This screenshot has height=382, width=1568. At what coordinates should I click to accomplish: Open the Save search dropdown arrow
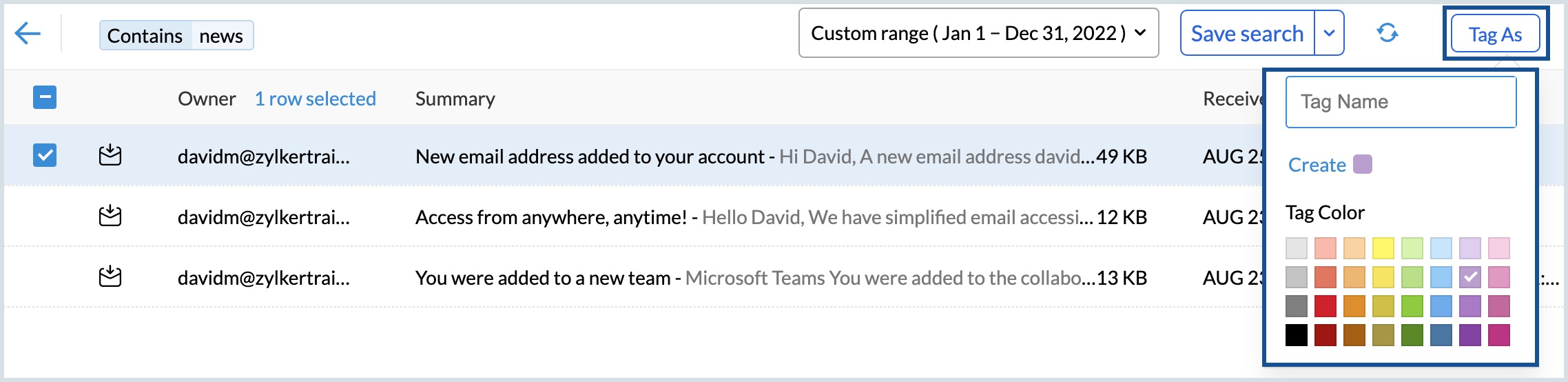pos(1330,33)
